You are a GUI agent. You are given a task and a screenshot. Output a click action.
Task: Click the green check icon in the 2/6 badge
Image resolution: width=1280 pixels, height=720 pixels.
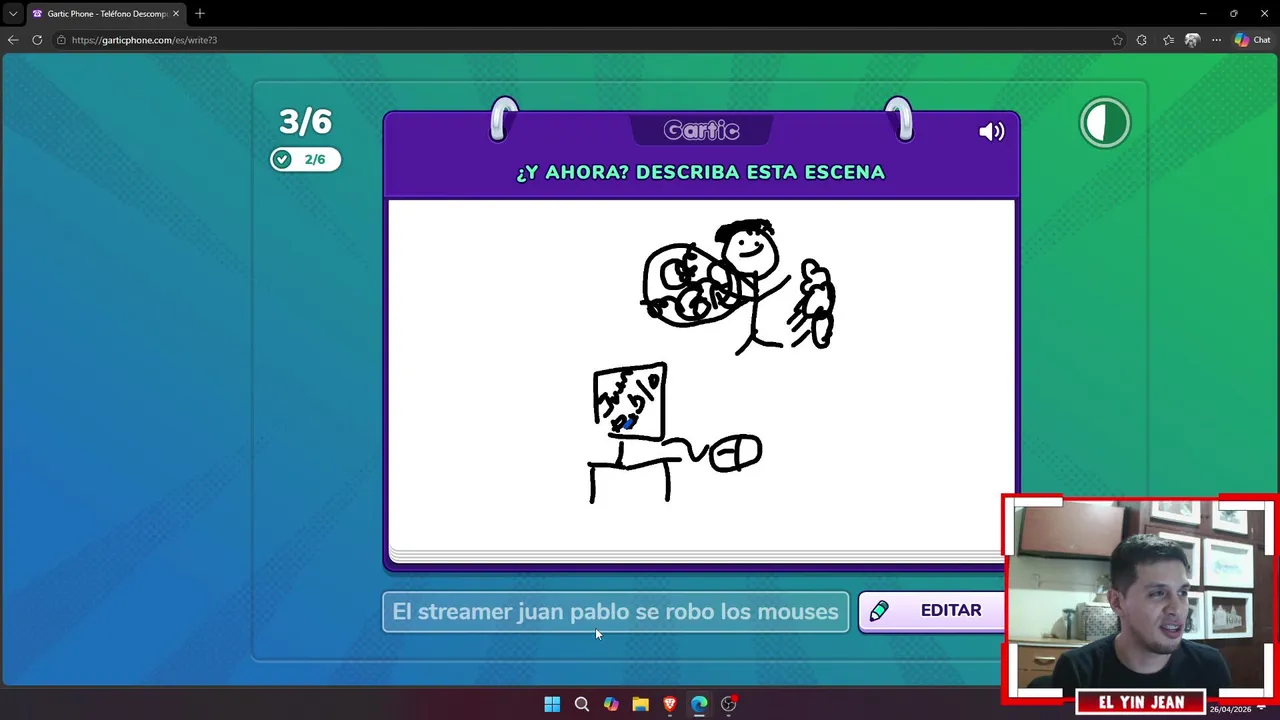point(282,159)
